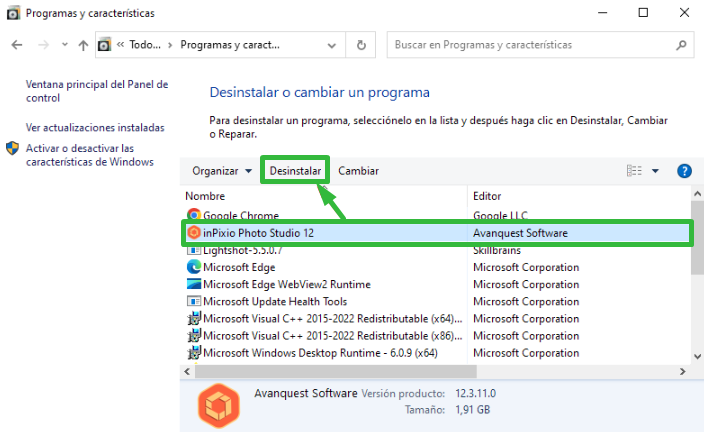Select Microsoft Update Health Tools entry
Viewport: 704px width, 432px height.
point(275,301)
